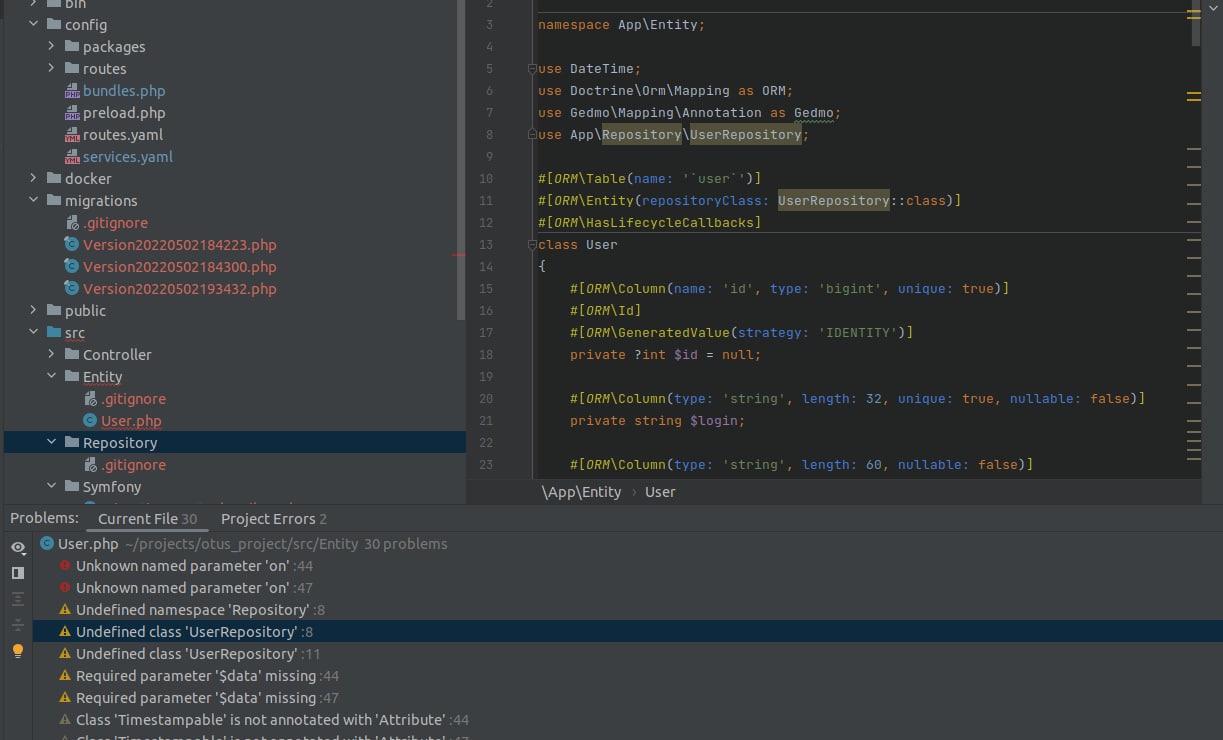Click the User.php class icon in Problems panel
The height and width of the screenshot is (740, 1223).
47,544
